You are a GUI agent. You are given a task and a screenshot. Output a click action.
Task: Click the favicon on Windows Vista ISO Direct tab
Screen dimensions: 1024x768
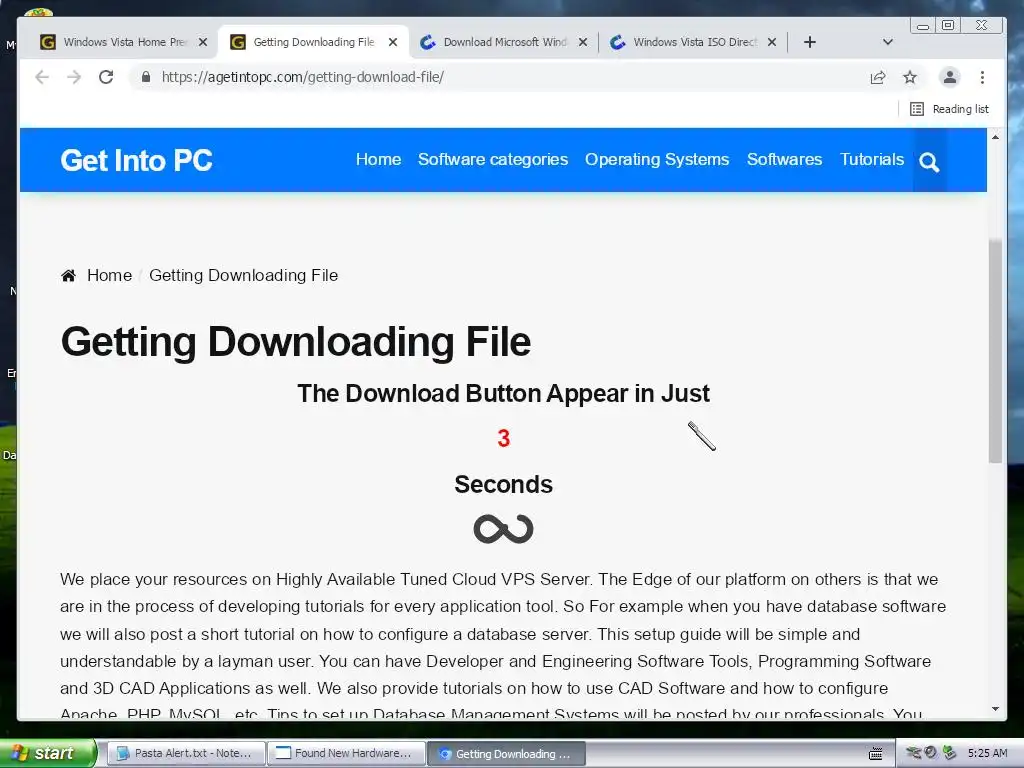pos(618,42)
